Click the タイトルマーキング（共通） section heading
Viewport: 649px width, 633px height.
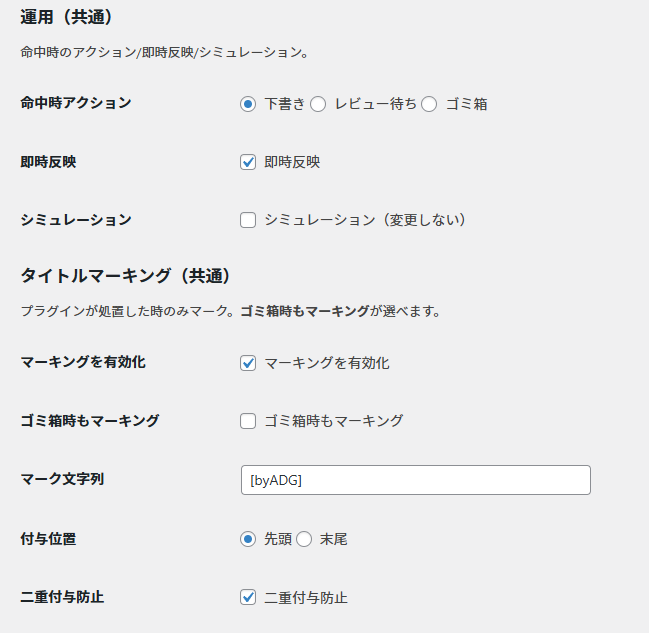pos(125,274)
